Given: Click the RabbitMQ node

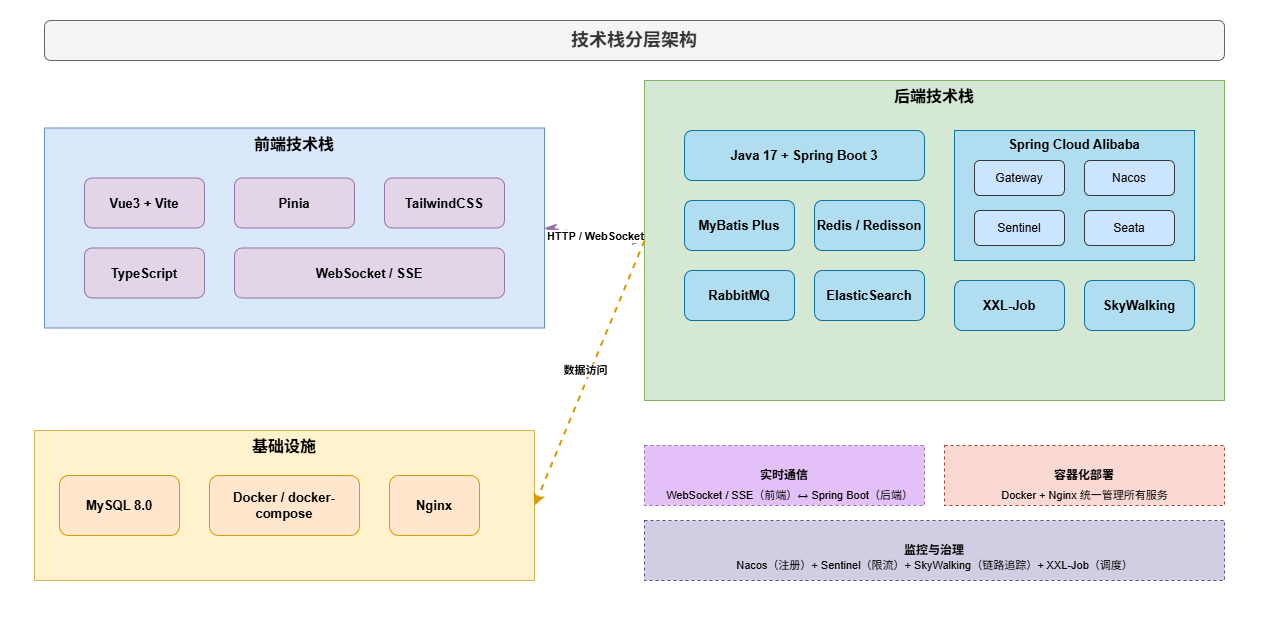Looking at the screenshot, I should pos(739,295).
